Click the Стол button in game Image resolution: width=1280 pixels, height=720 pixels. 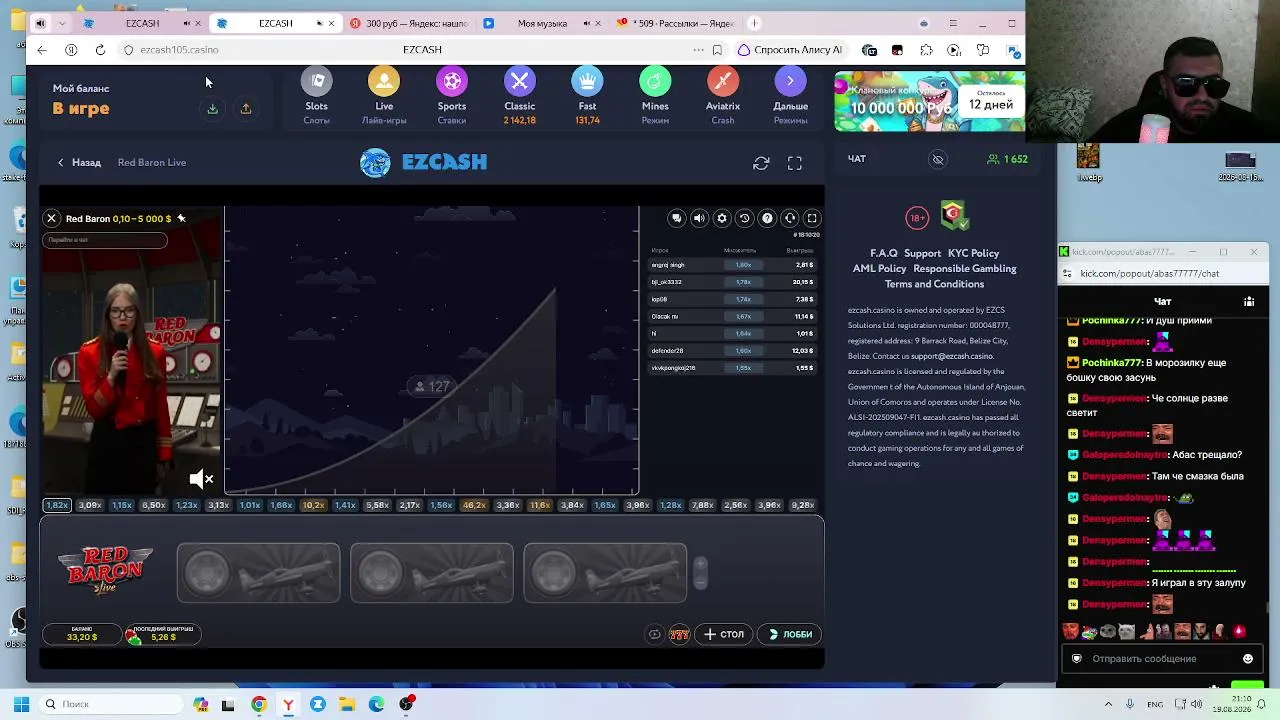click(x=724, y=634)
